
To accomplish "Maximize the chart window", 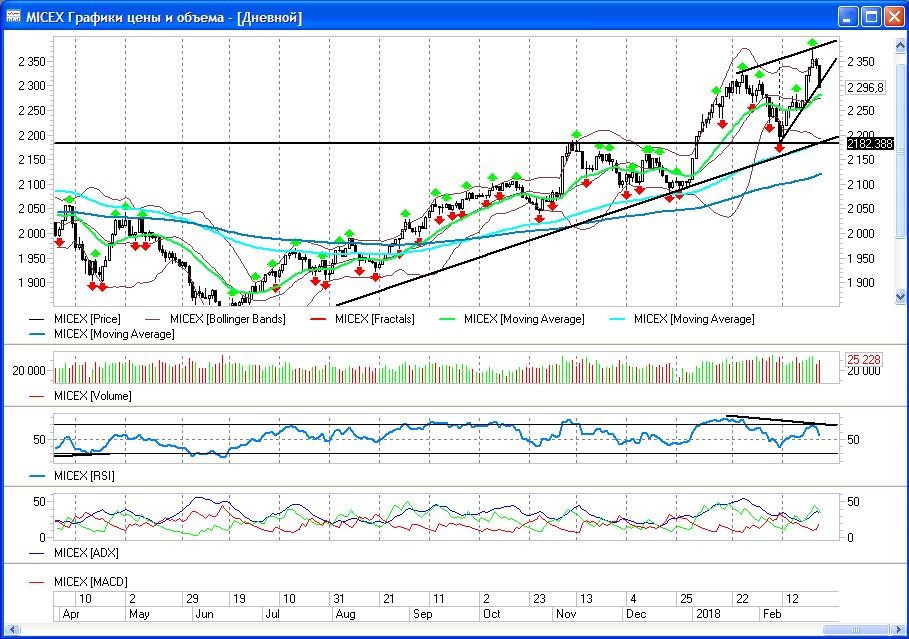I will tap(870, 17).
